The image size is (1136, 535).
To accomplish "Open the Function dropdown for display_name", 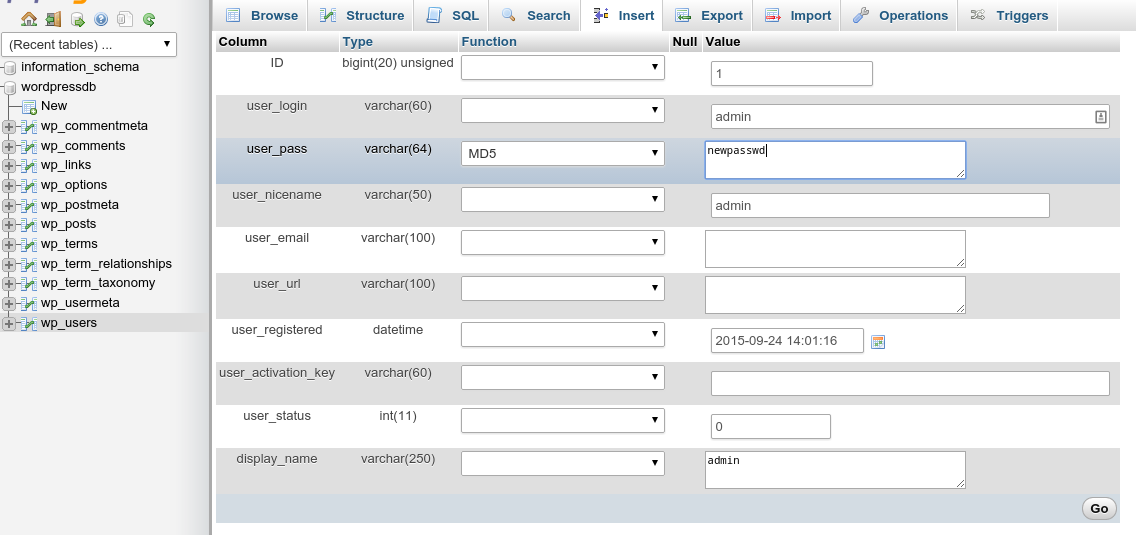I will pyautogui.click(x=563, y=463).
